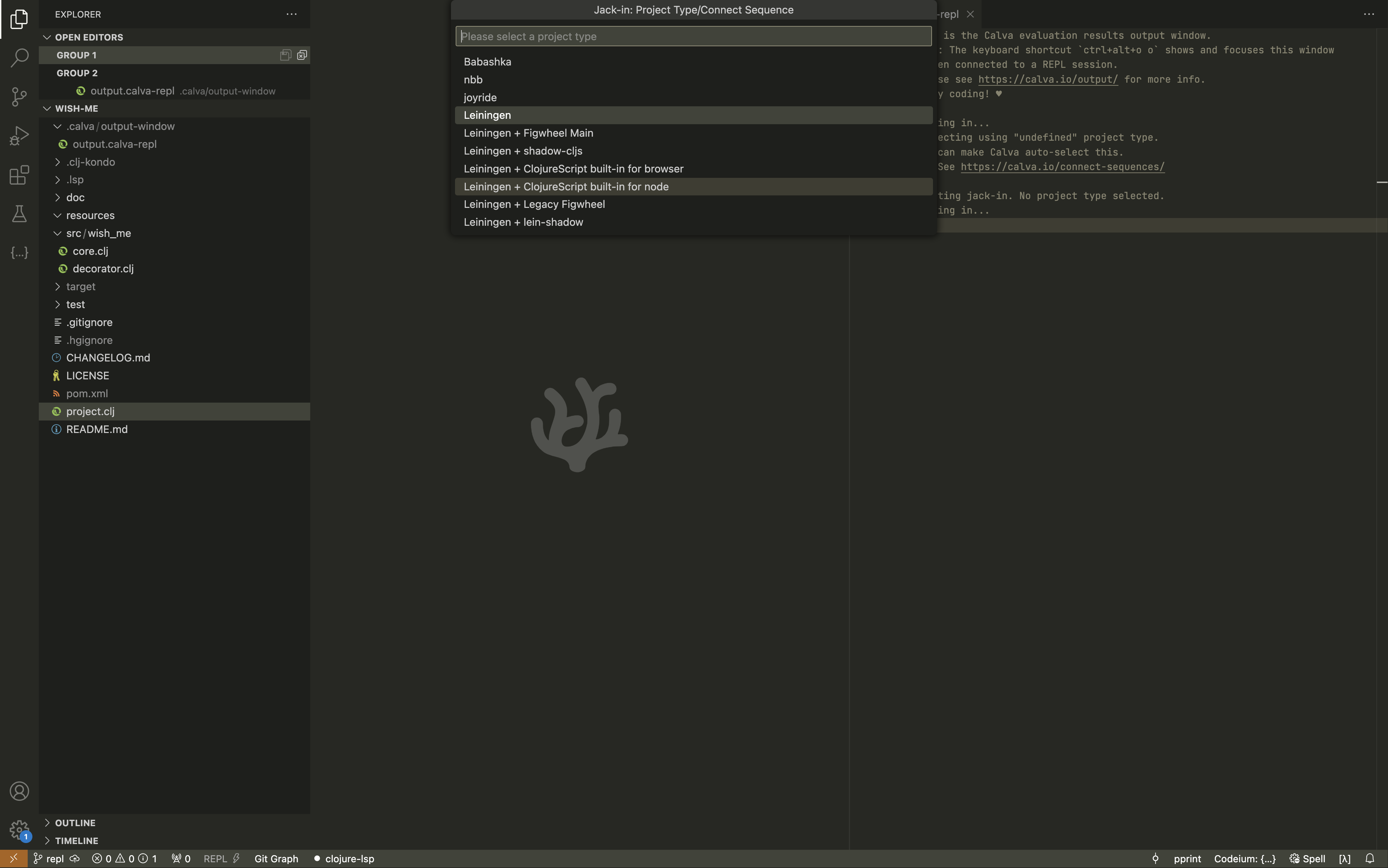Open CHANGELOG.md file
Image resolution: width=1388 pixels, height=868 pixels.
click(x=175, y=358)
